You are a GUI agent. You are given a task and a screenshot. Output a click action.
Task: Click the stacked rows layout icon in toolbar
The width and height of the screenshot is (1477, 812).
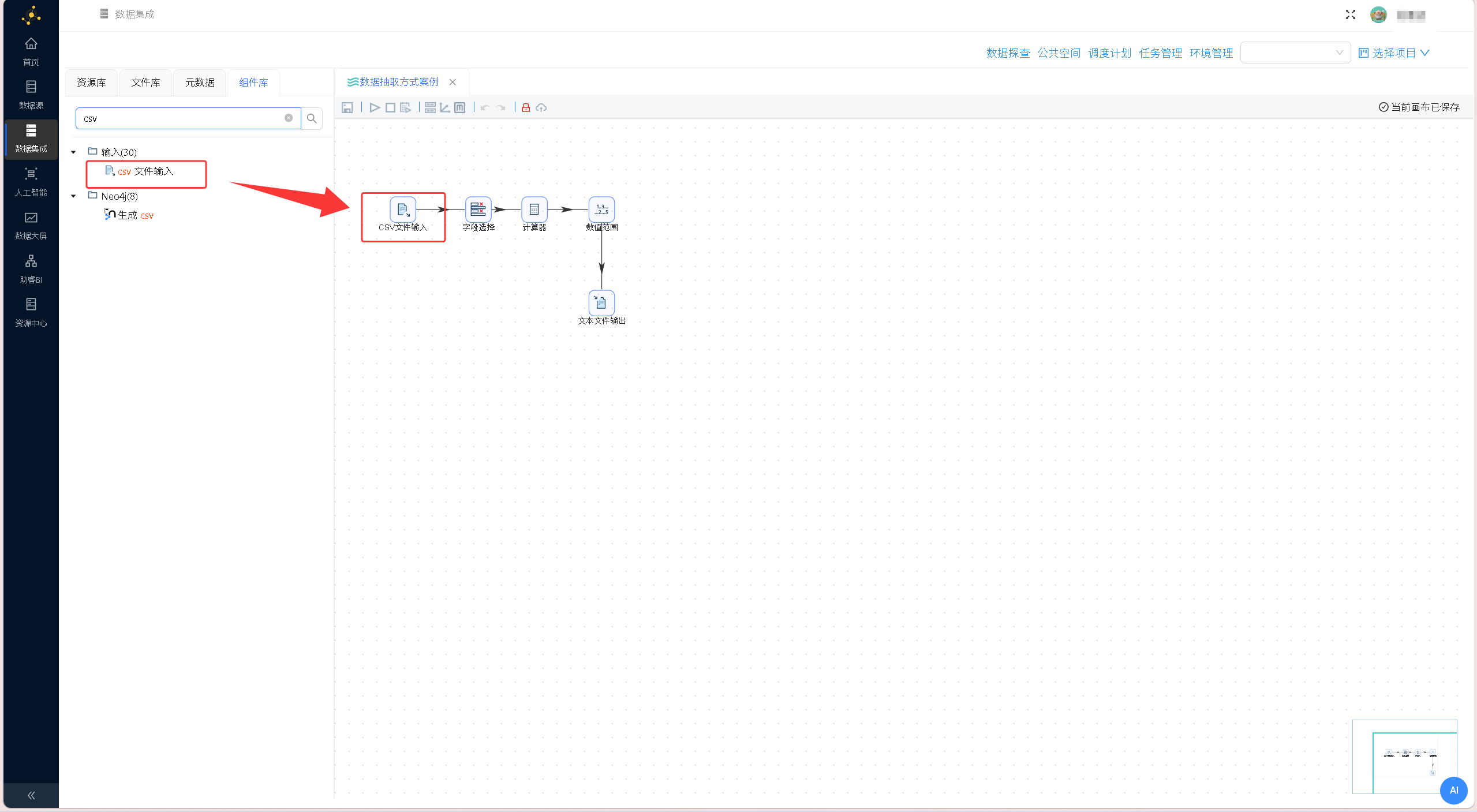pyautogui.click(x=430, y=107)
